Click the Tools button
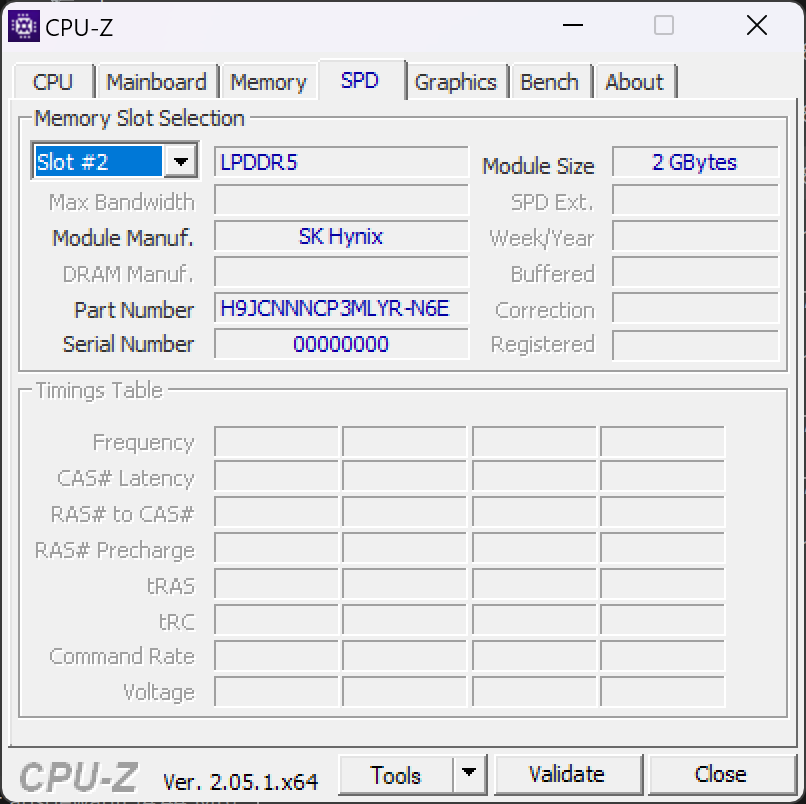The image size is (806, 804). click(x=396, y=774)
